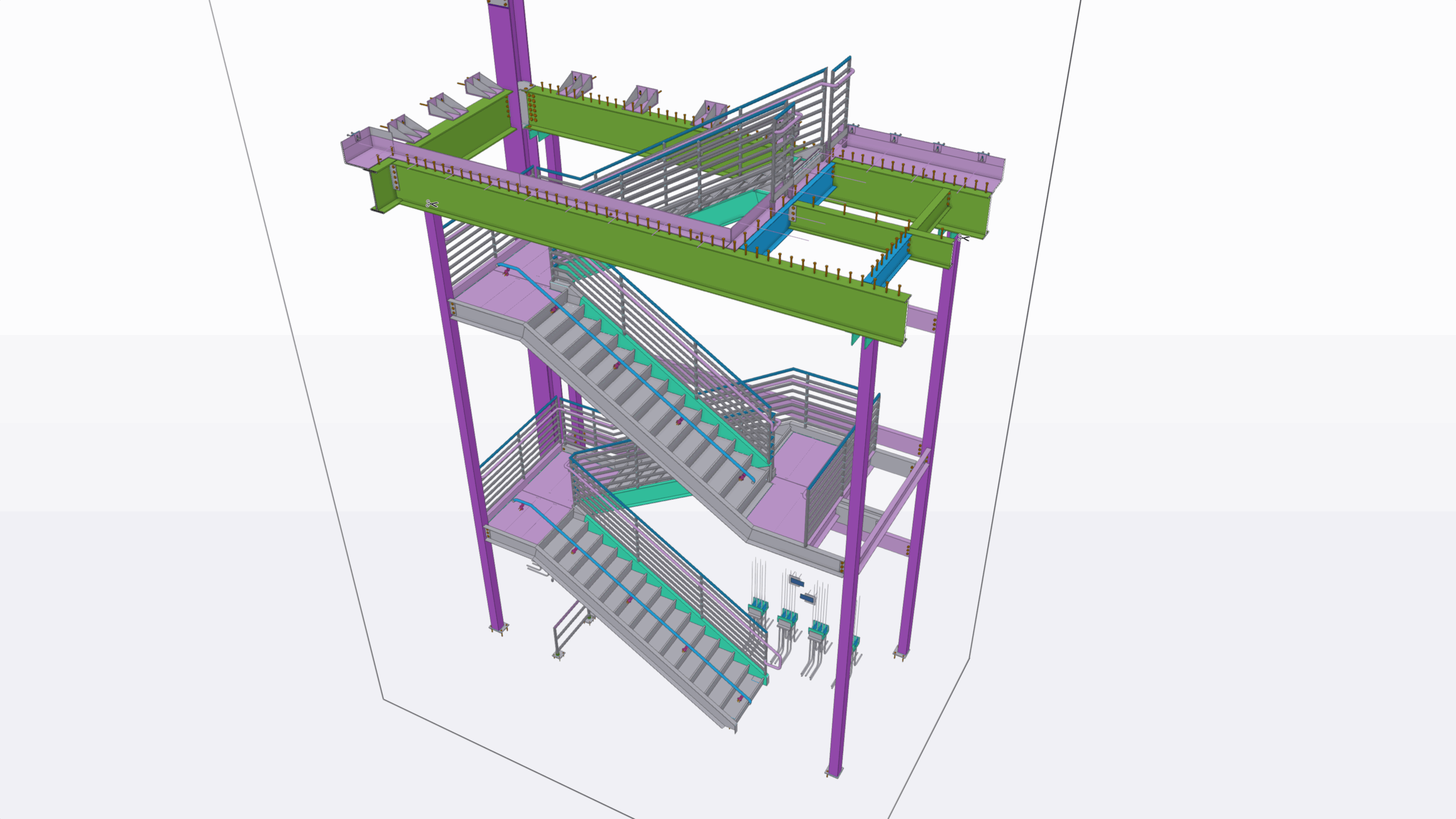Select the leftmost teal anchor embed near the stair base

click(x=758, y=606)
